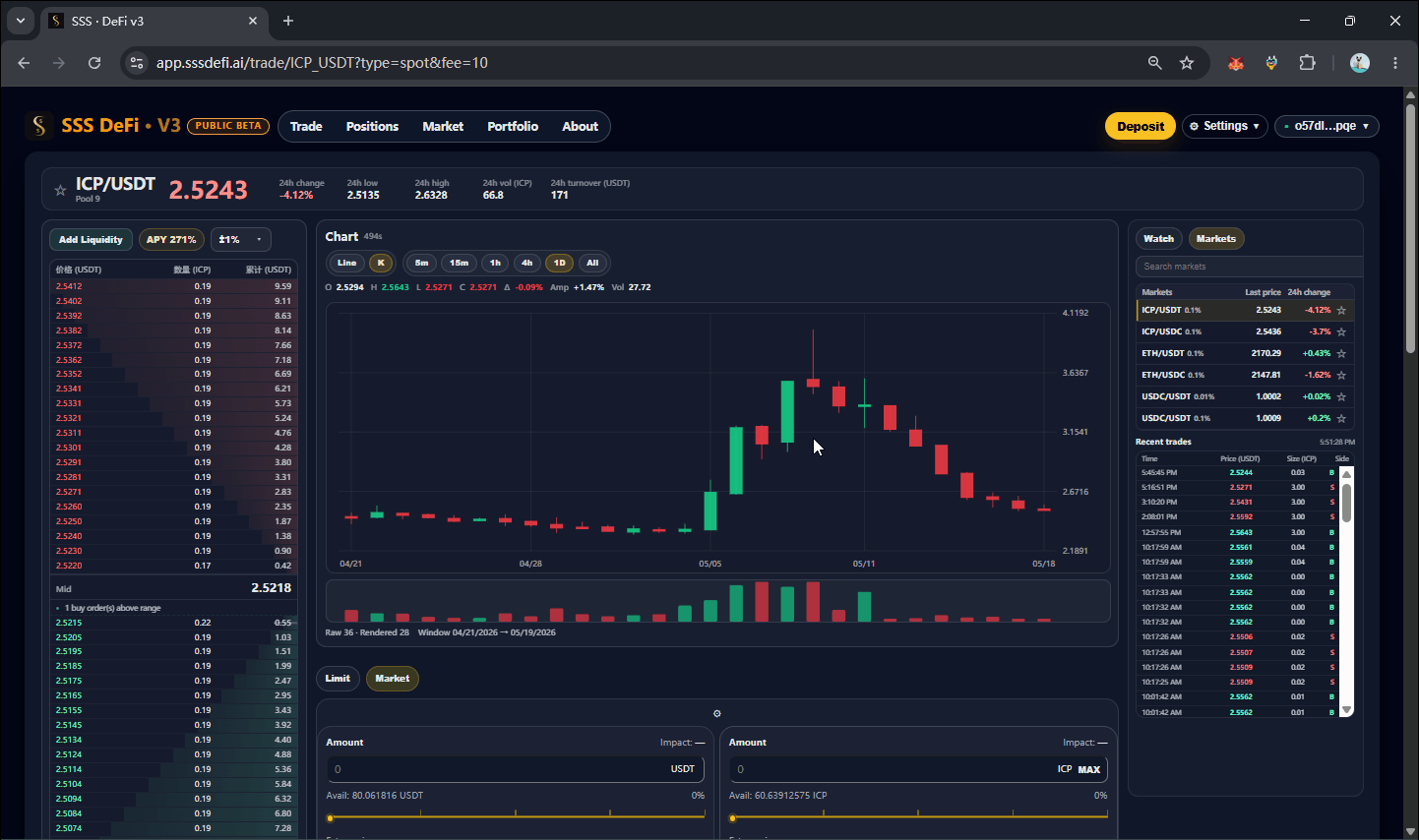Select ETH/USDT 0.1% market row
Viewport: 1419px width, 840px height.
click(1245, 353)
